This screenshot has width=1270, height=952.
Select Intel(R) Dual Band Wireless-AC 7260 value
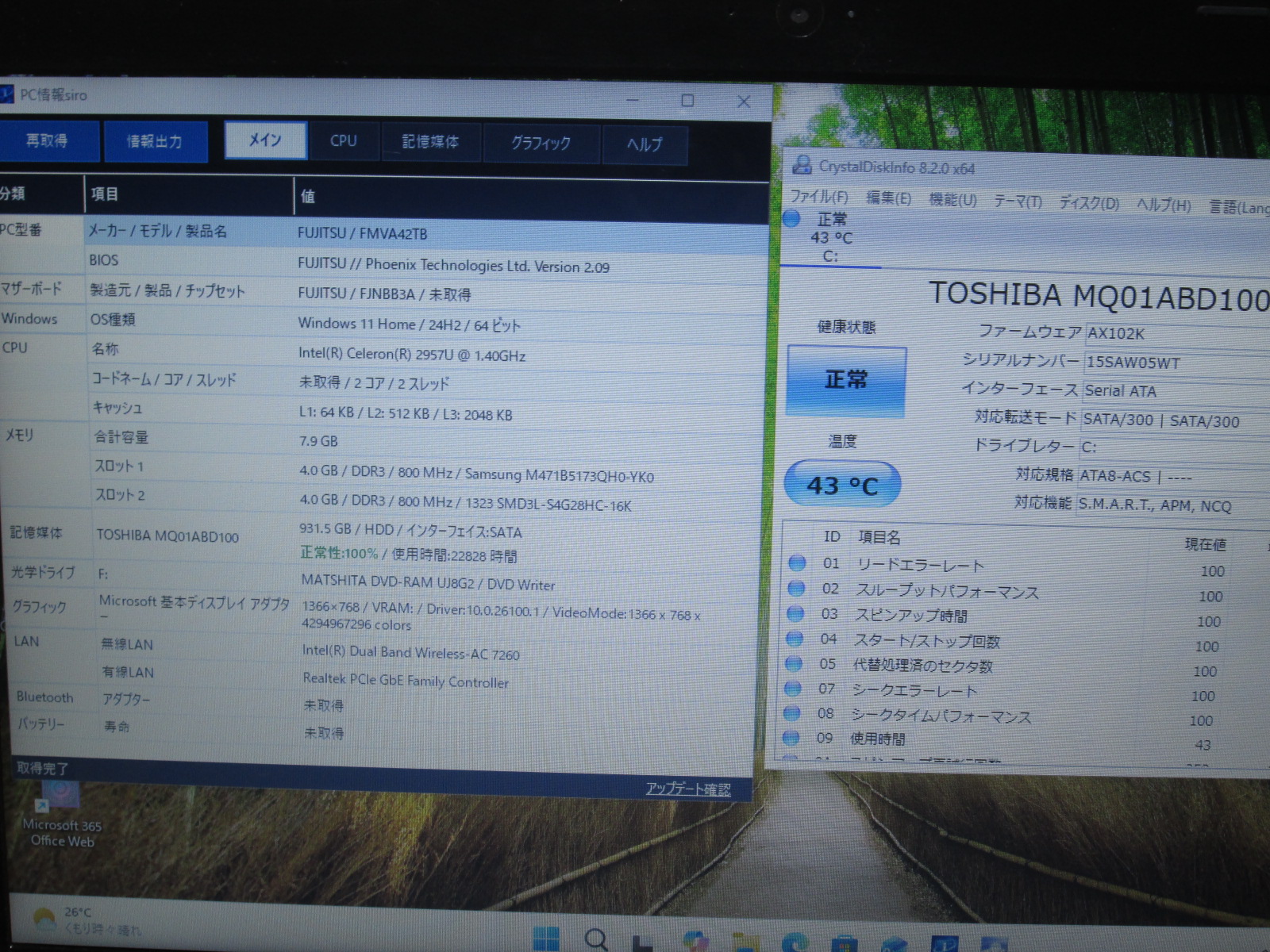pyautogui.click(x=411, y=653)
